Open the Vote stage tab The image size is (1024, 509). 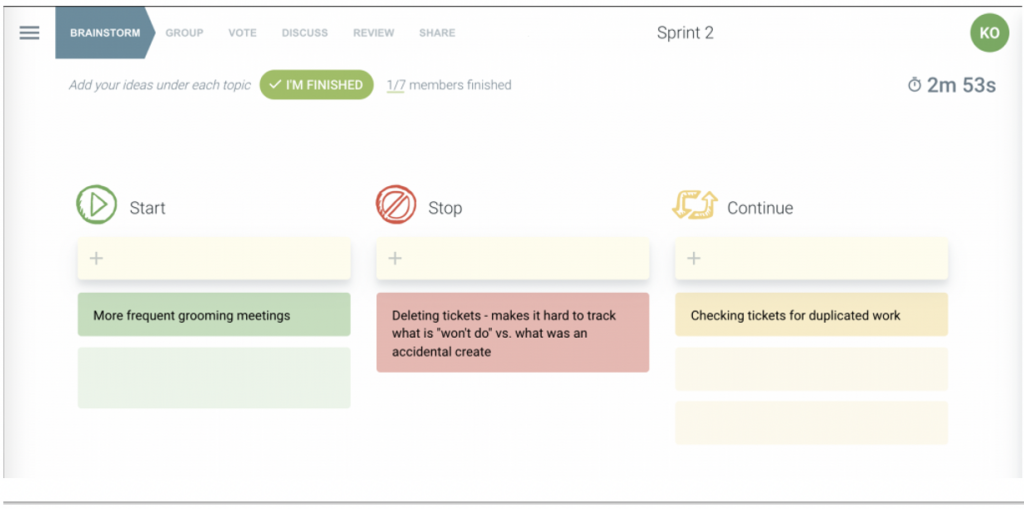(x=242, y=33)
